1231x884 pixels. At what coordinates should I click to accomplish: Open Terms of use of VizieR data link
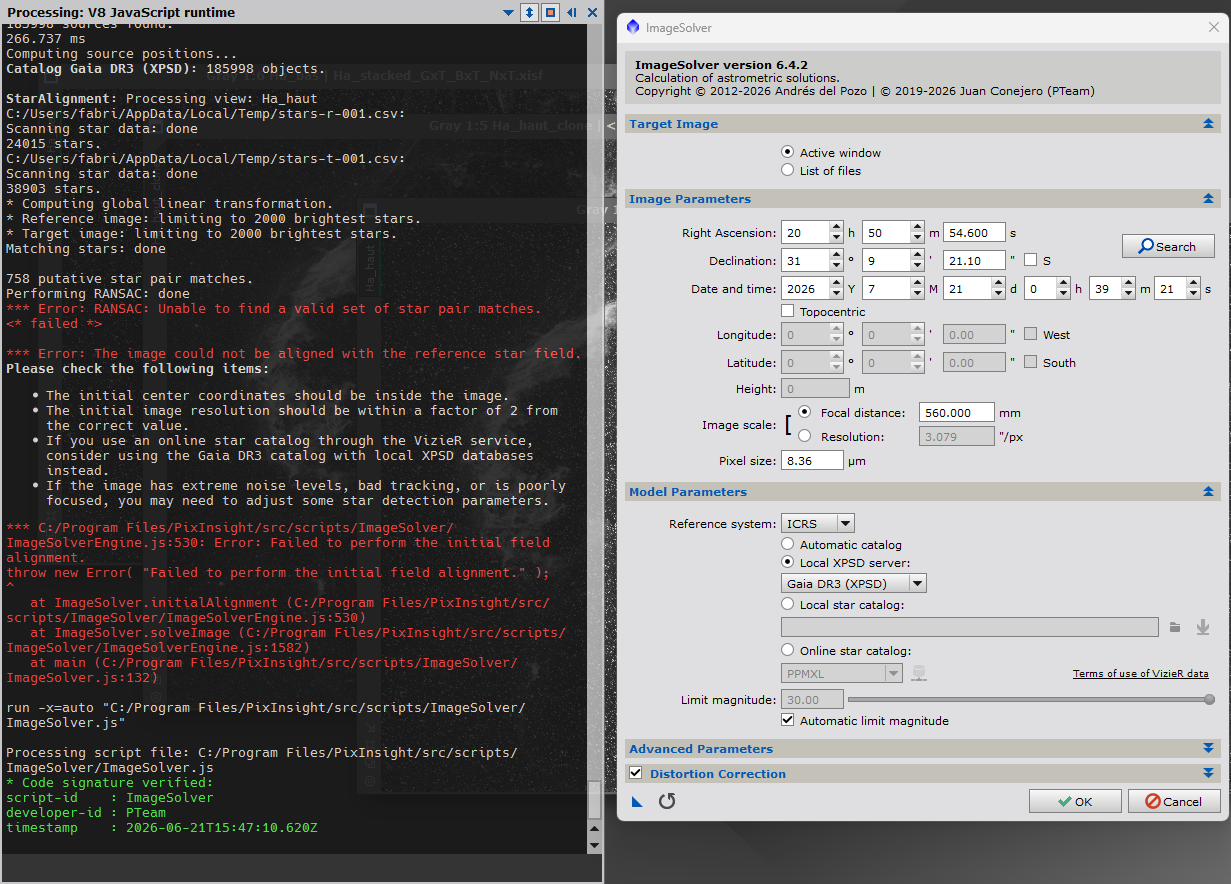click(1140, 674)
